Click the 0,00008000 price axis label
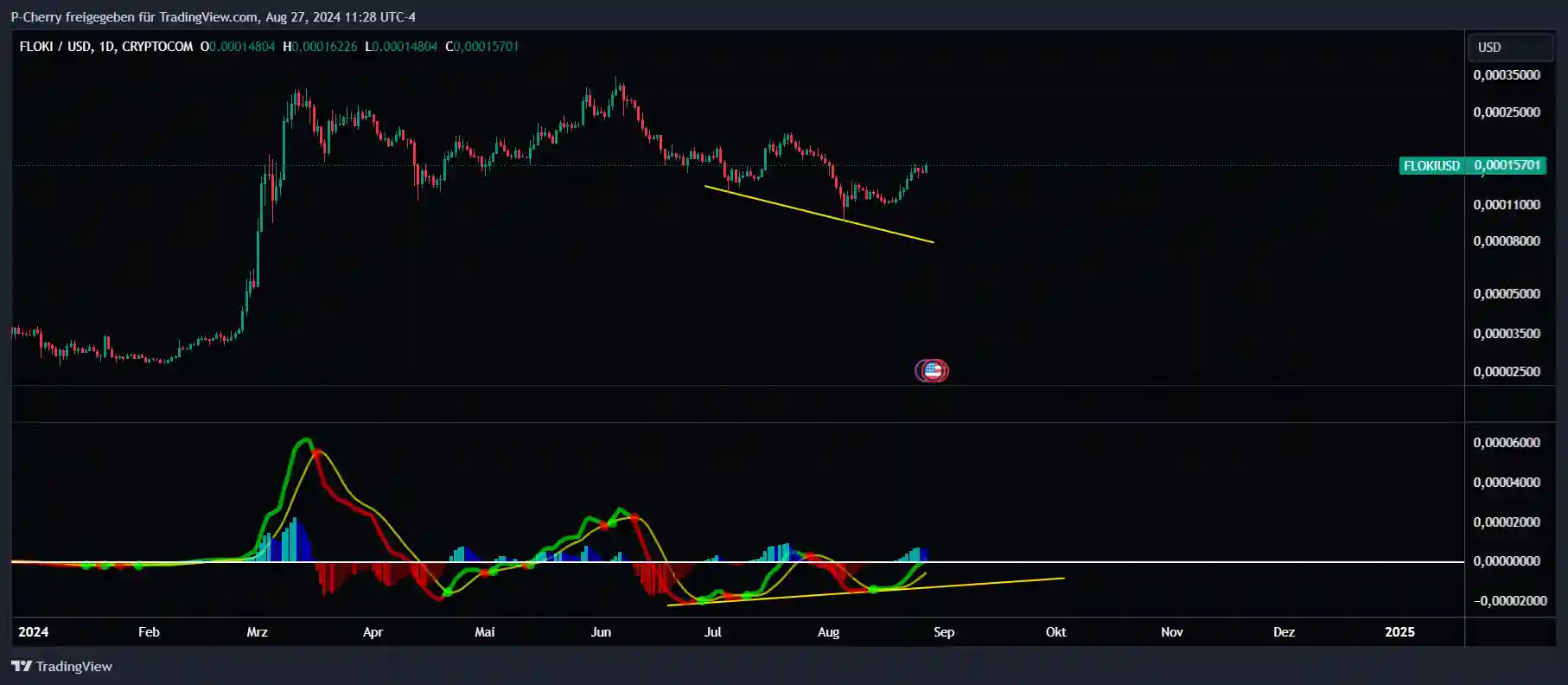Screen dimensions: 1568x685 tap(1507, 241)
